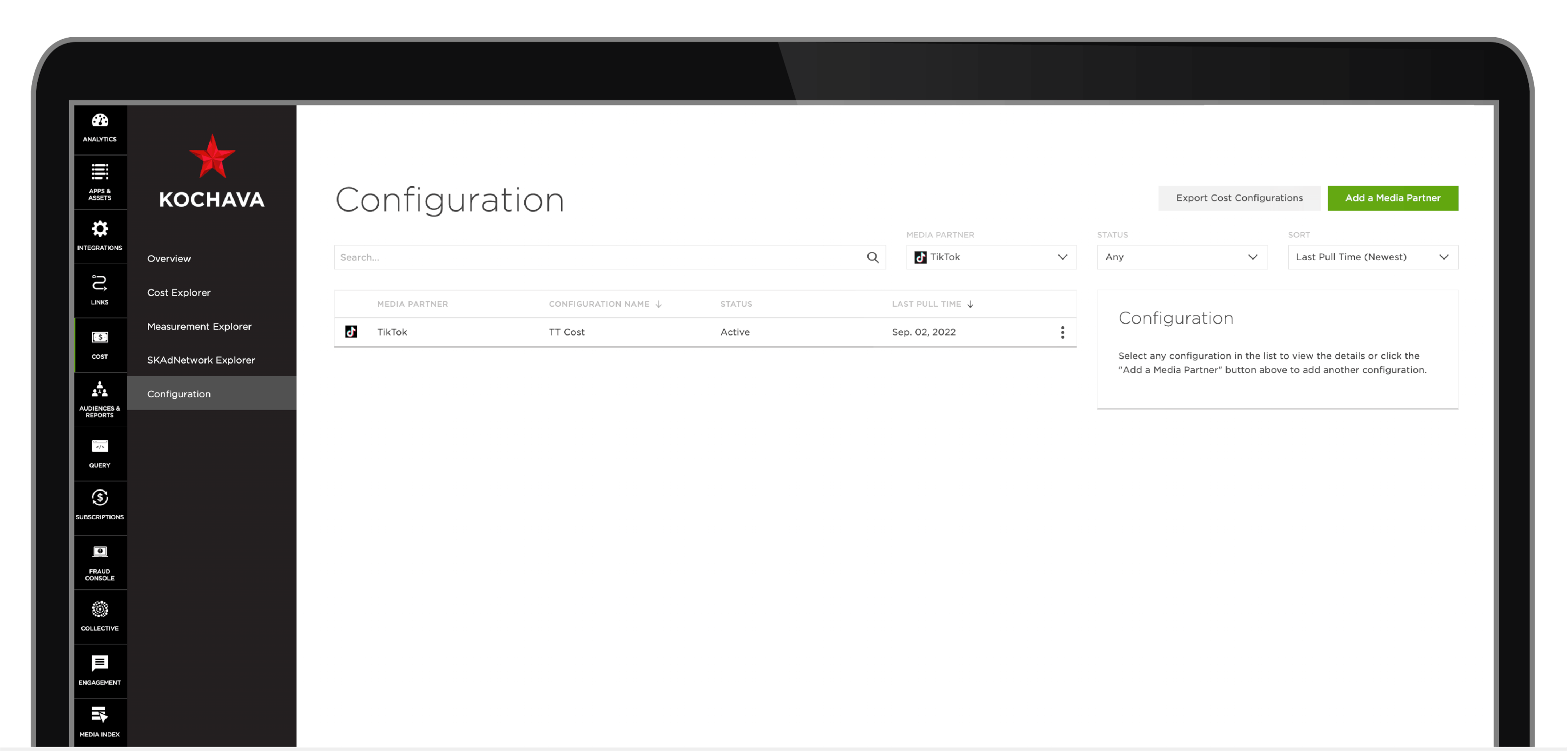The height and width of the screenshot is (751, 1568).
Task: Click the Add a Media Partner button
Action: pos(1393,198)
